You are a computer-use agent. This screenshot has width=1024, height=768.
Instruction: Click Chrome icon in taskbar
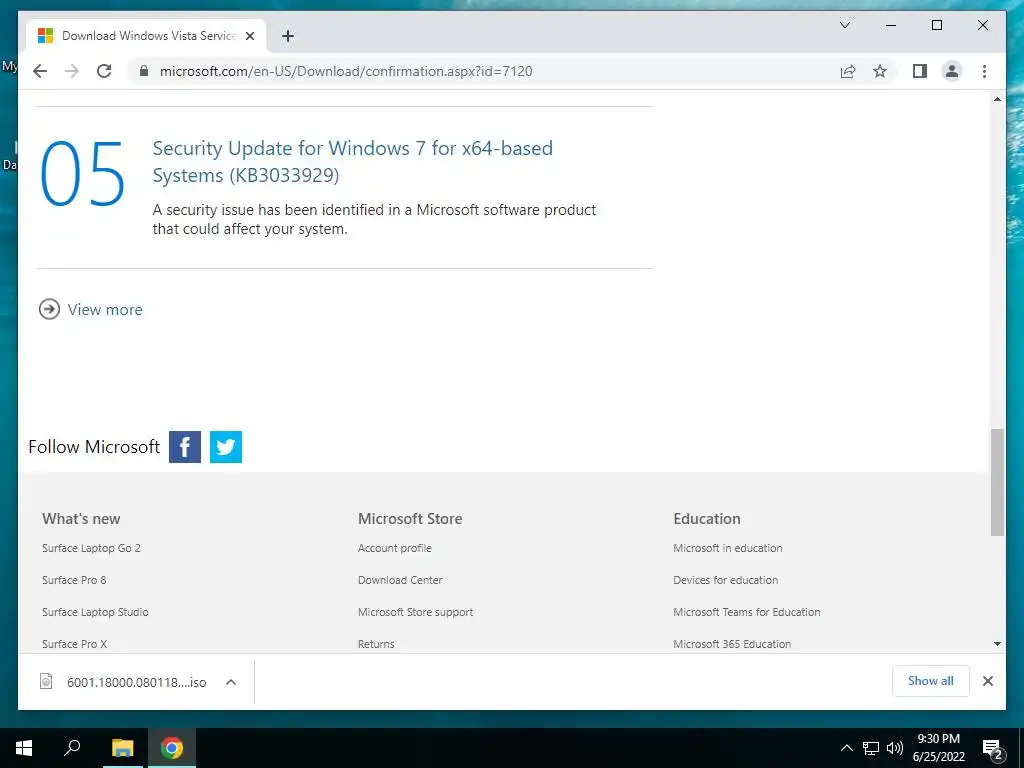[x=172, y=748]
